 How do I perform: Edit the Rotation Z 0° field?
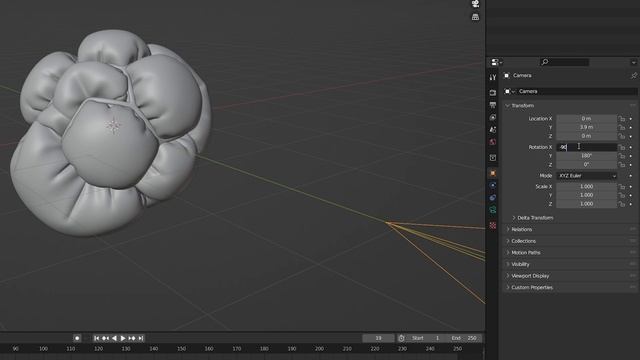(x=587, y=164)
